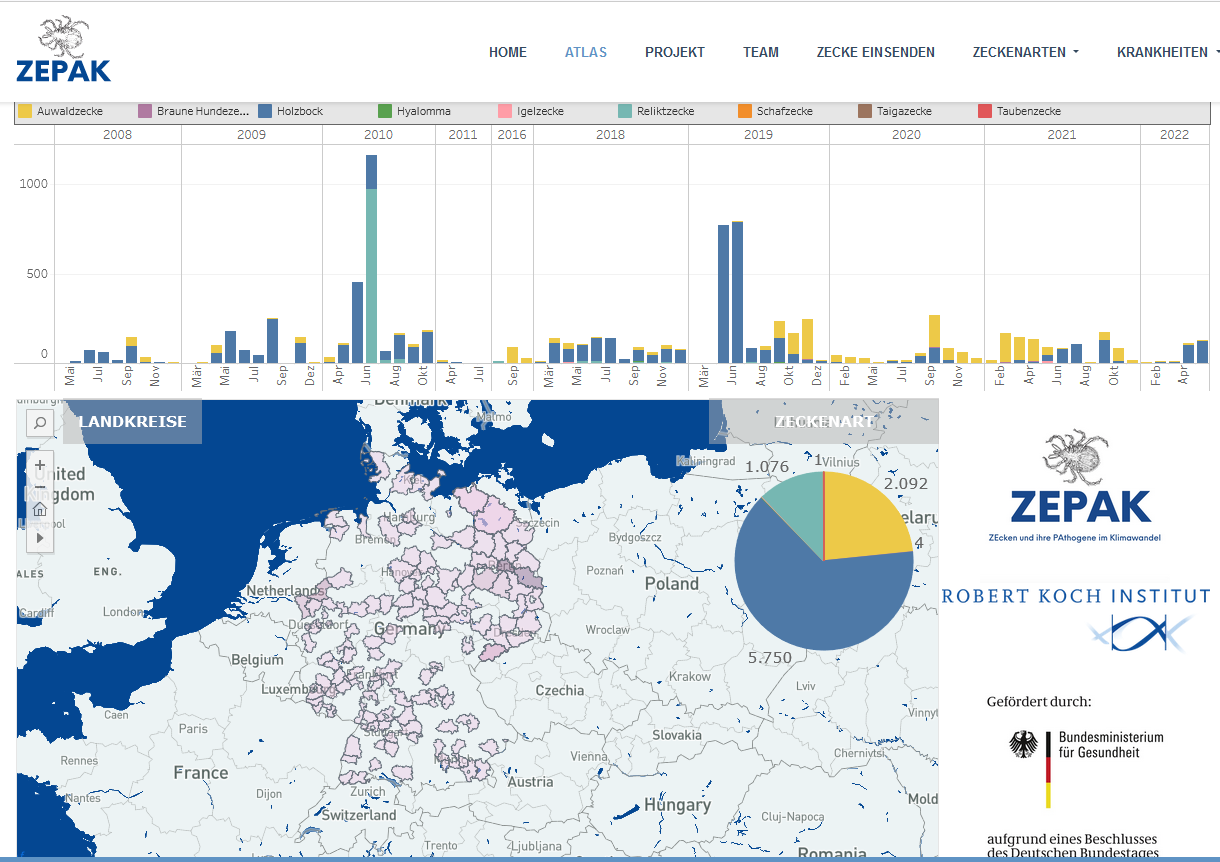Expand the Krankheiten dropdown menu
Viewport: 1220px width, 862px height.
[x=1168, y=52]
